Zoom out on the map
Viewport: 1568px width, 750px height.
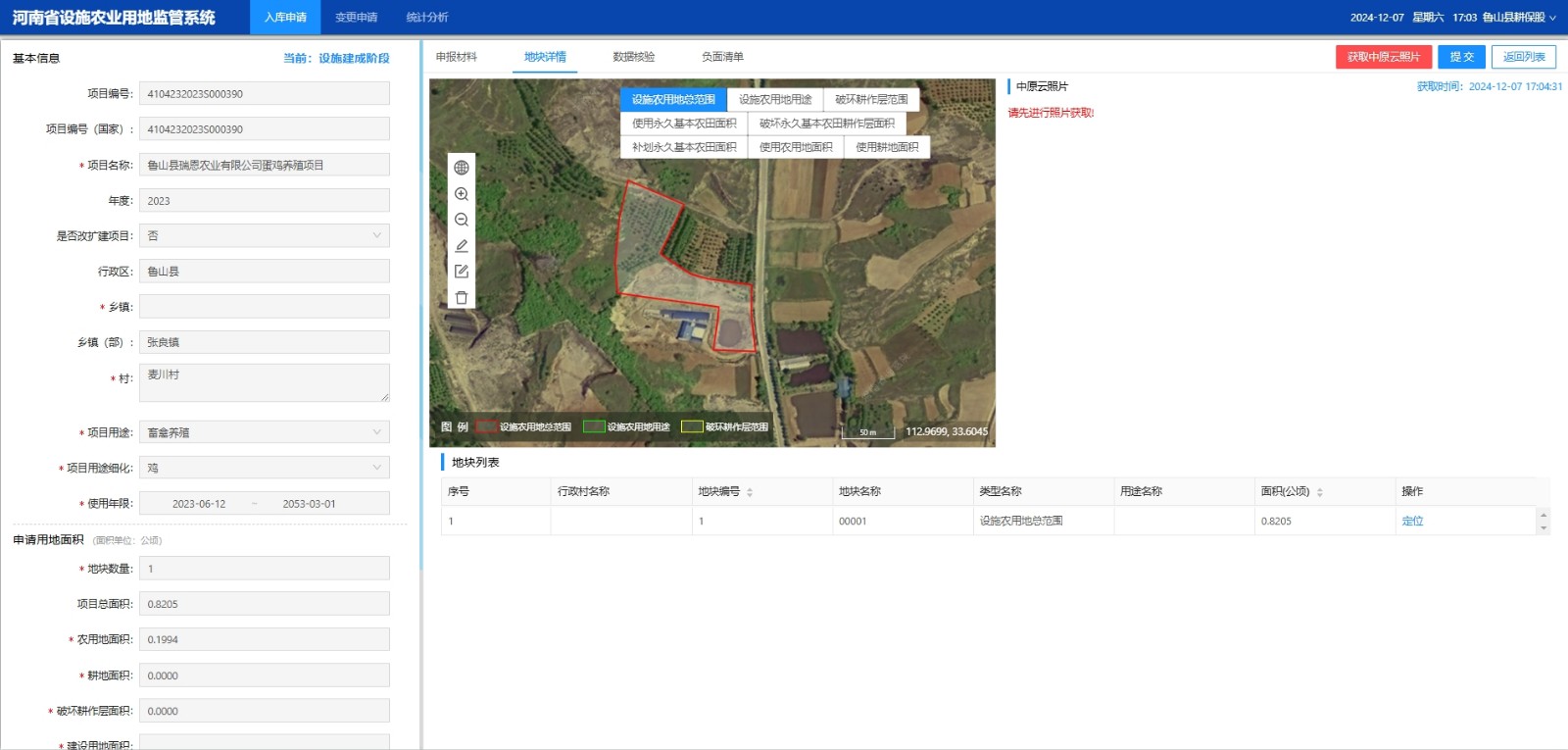[462, 220]
